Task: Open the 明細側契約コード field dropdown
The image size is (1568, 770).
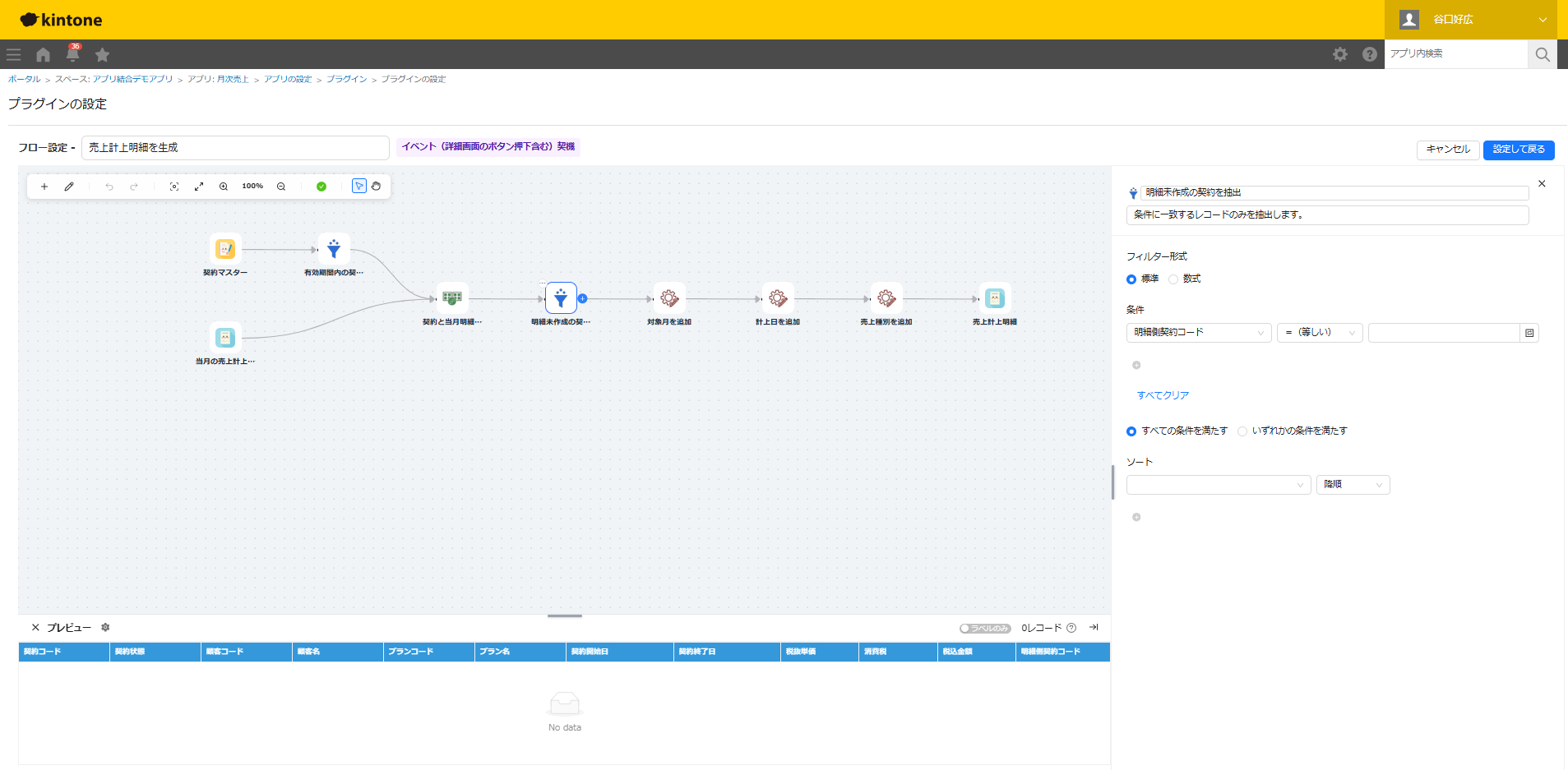Action: (x=1199, y=333)
